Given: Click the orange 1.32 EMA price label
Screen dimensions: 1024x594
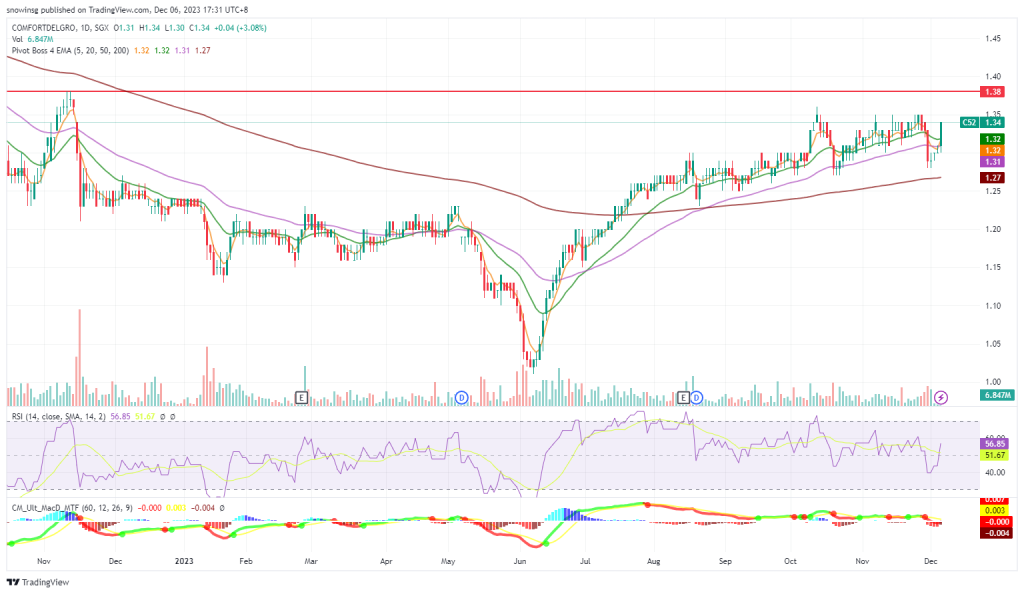Looking at the screenshot, I should (993, 150).
